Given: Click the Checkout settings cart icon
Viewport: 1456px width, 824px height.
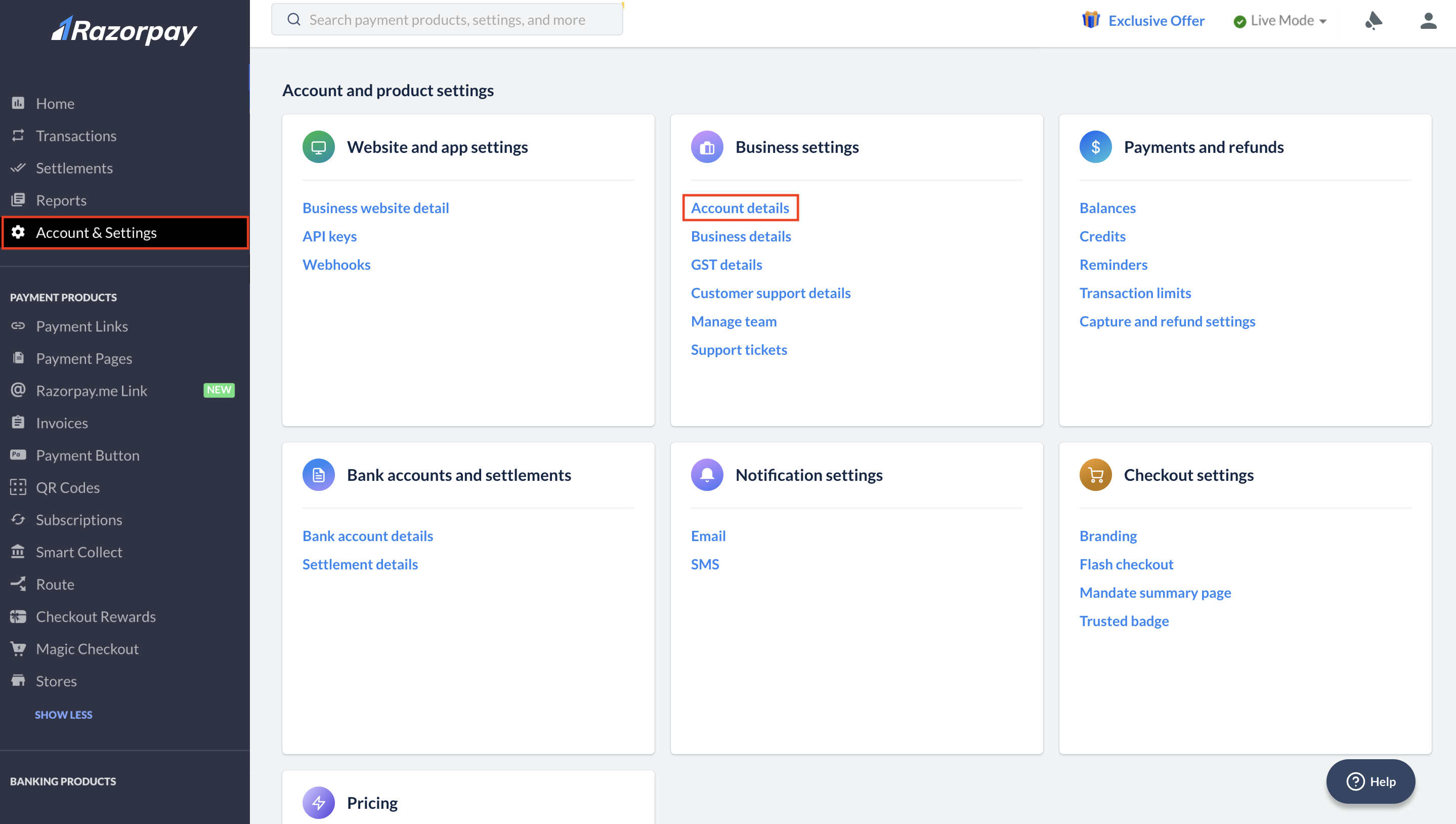Looking at the screenshot, I should point(1096,475).
